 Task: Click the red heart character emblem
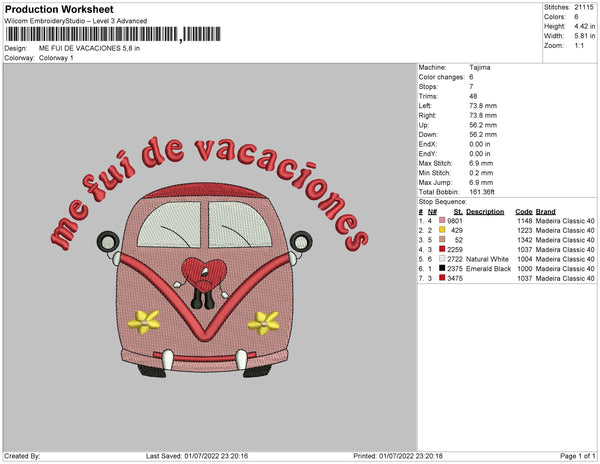pyautogui.click(x=206, y=274)
